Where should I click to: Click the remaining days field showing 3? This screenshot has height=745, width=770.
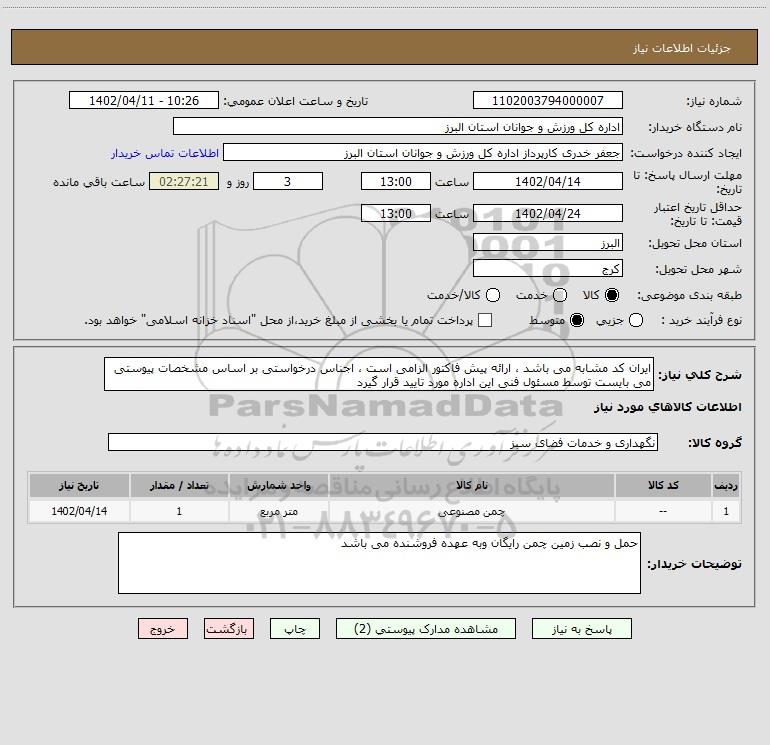pyautogui.click(x=288, y=181)
